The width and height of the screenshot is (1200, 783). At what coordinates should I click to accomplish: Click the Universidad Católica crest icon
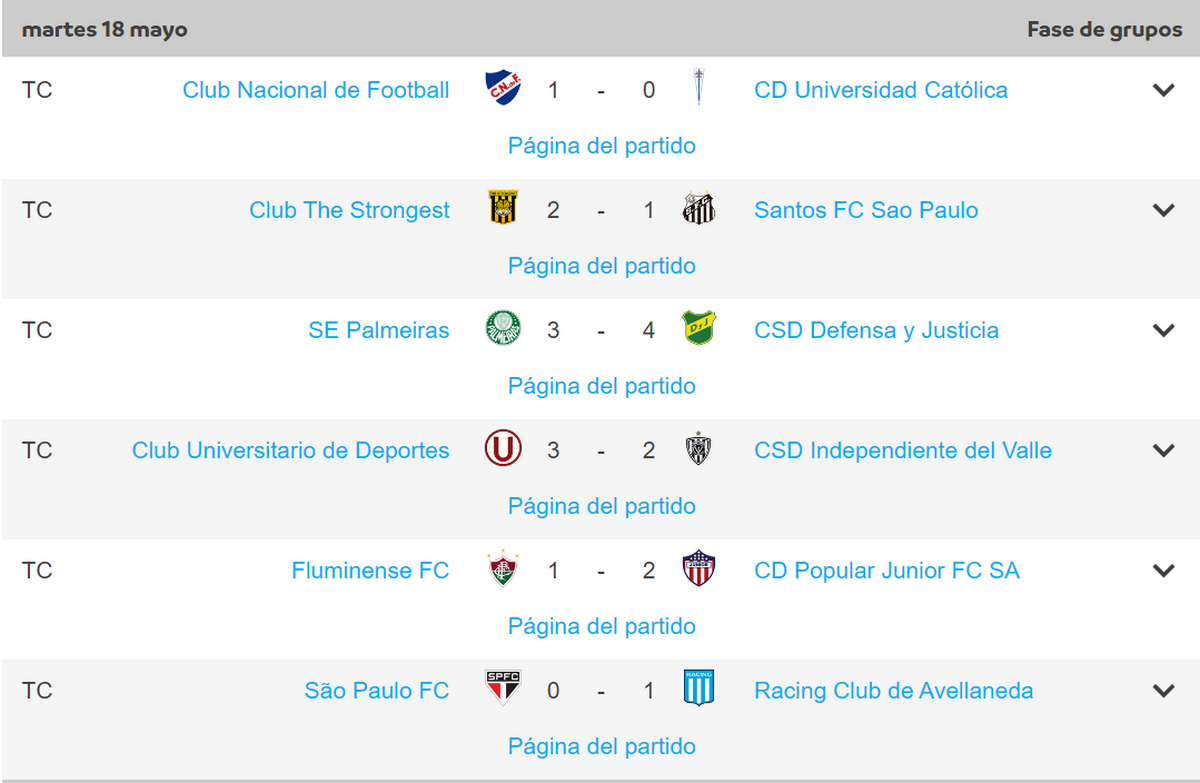point(698,89)
